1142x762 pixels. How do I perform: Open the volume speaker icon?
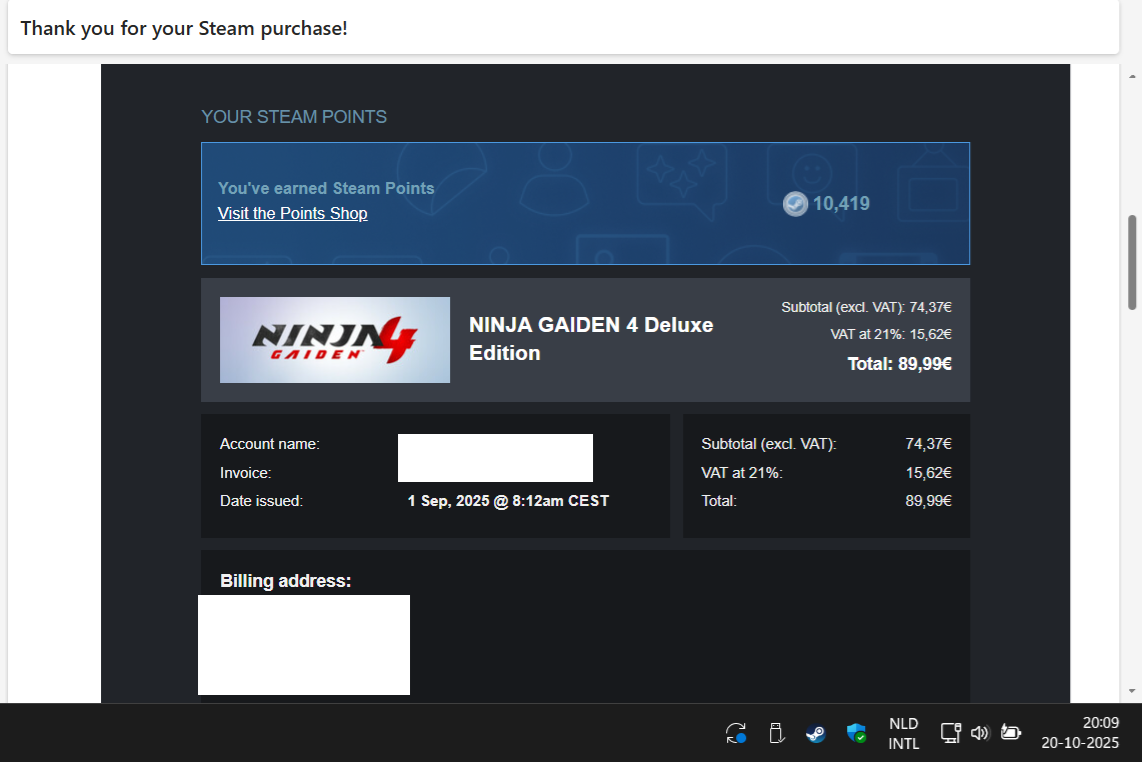[980, 733]
